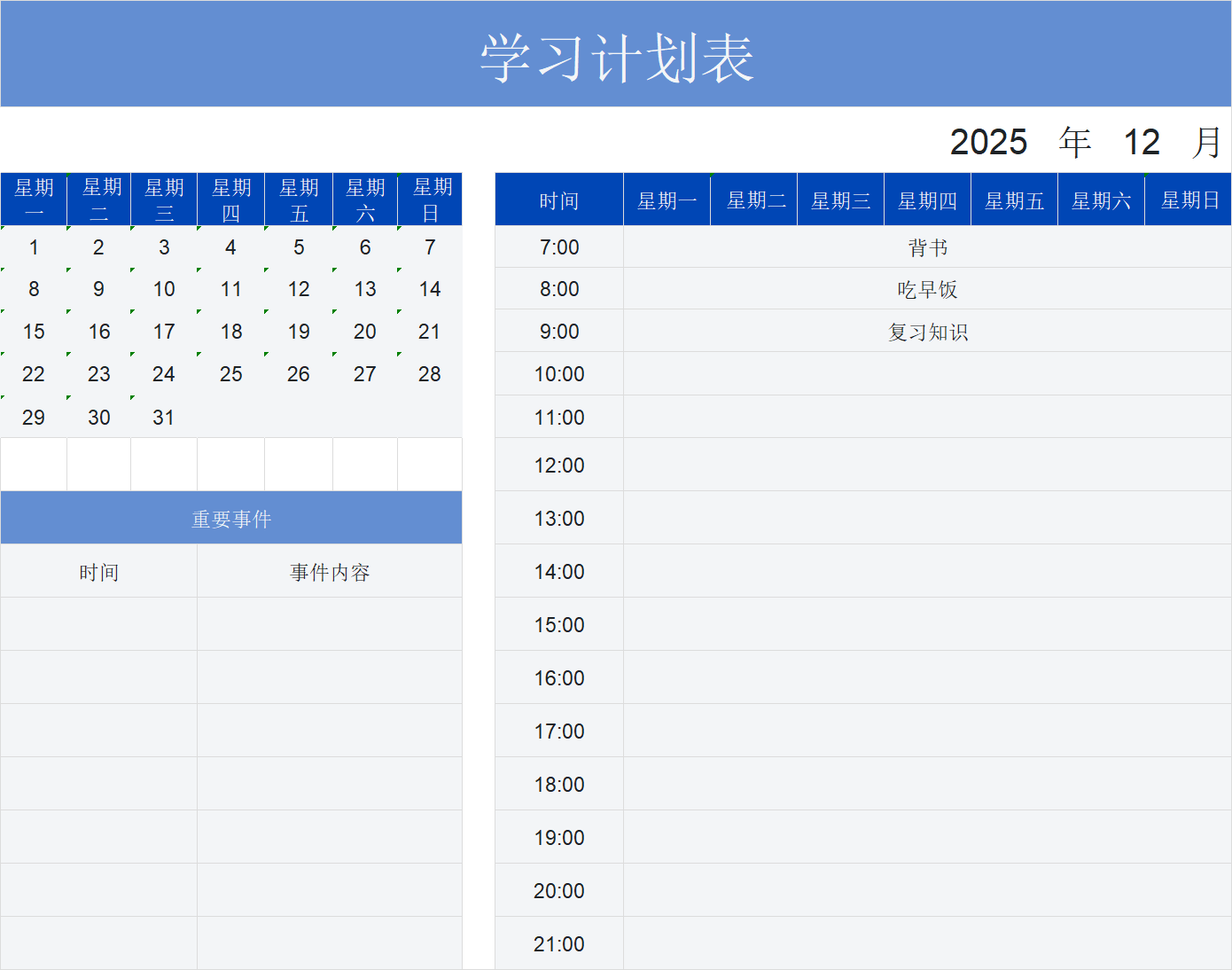Select the 复习知识 entry at 9:00

(928, 331)
